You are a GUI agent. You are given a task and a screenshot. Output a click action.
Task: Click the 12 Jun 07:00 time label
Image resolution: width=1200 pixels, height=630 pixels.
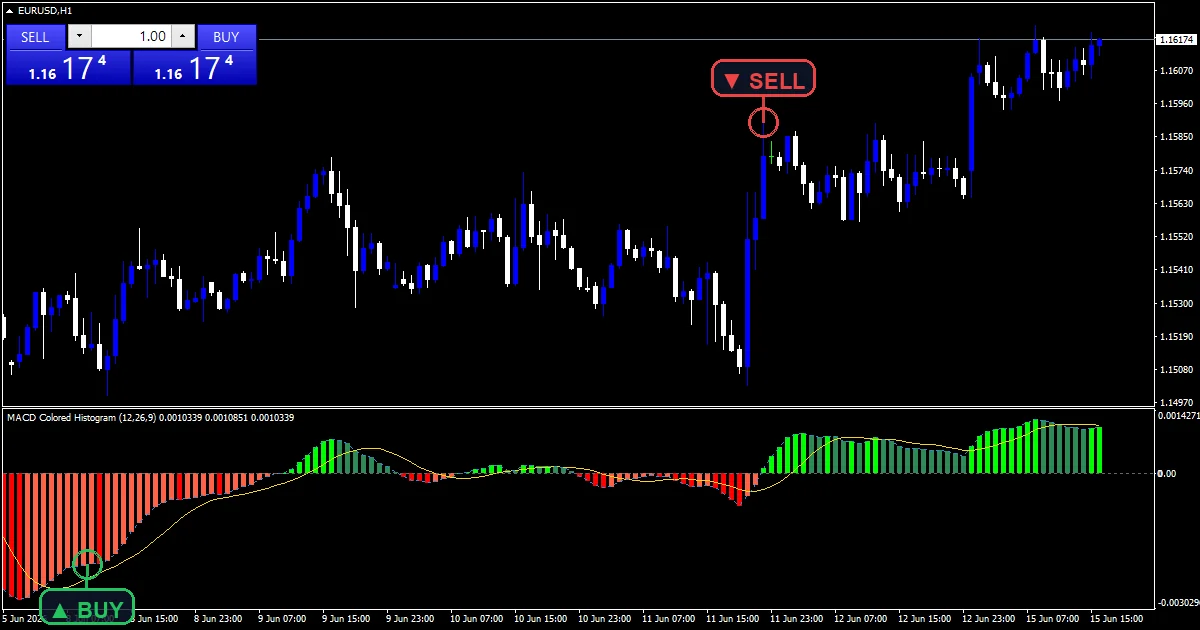859,619
